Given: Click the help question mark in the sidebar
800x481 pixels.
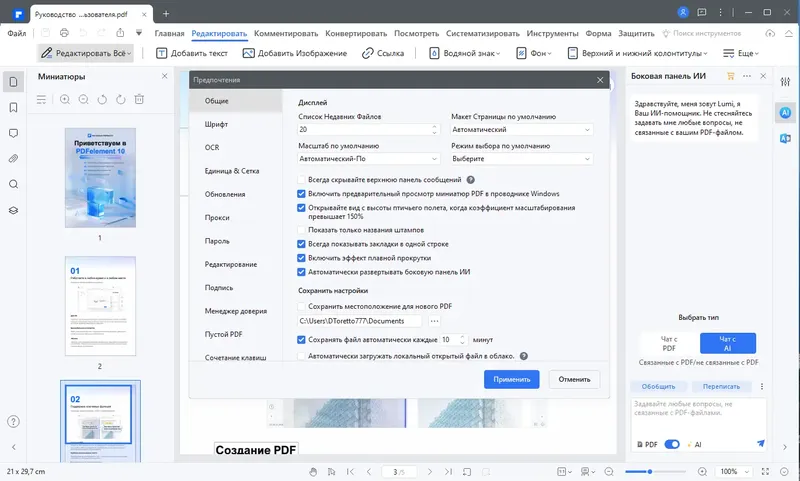Looking at the screenshot, I should click(14, 421).
